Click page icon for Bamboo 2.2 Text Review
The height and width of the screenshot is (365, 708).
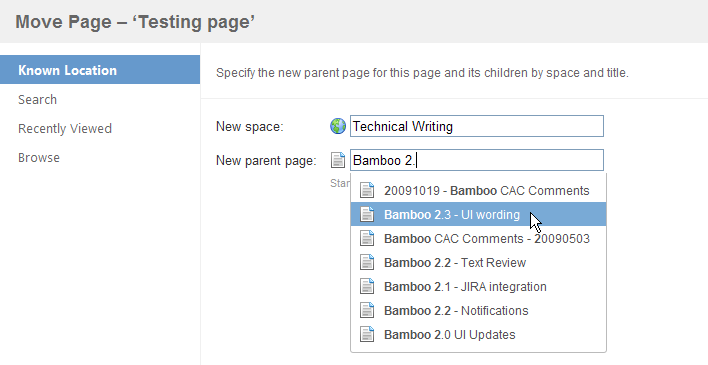tap(367, 262)
